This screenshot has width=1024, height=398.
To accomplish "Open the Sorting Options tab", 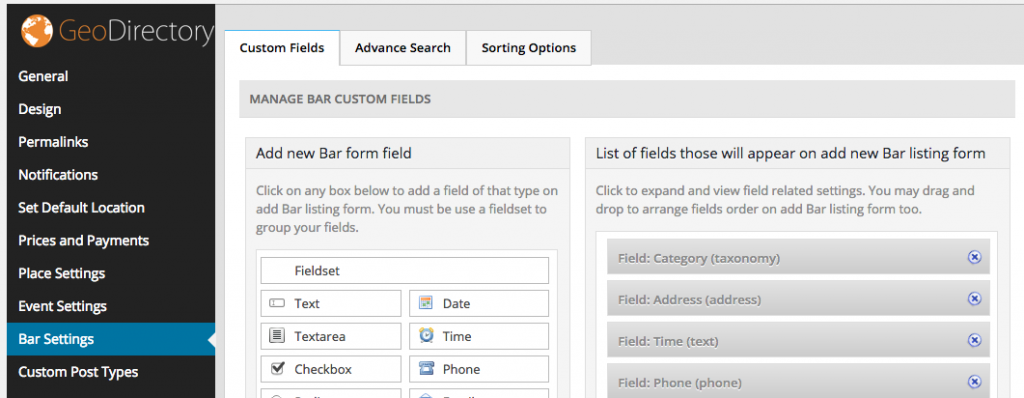I will (529, 48).
